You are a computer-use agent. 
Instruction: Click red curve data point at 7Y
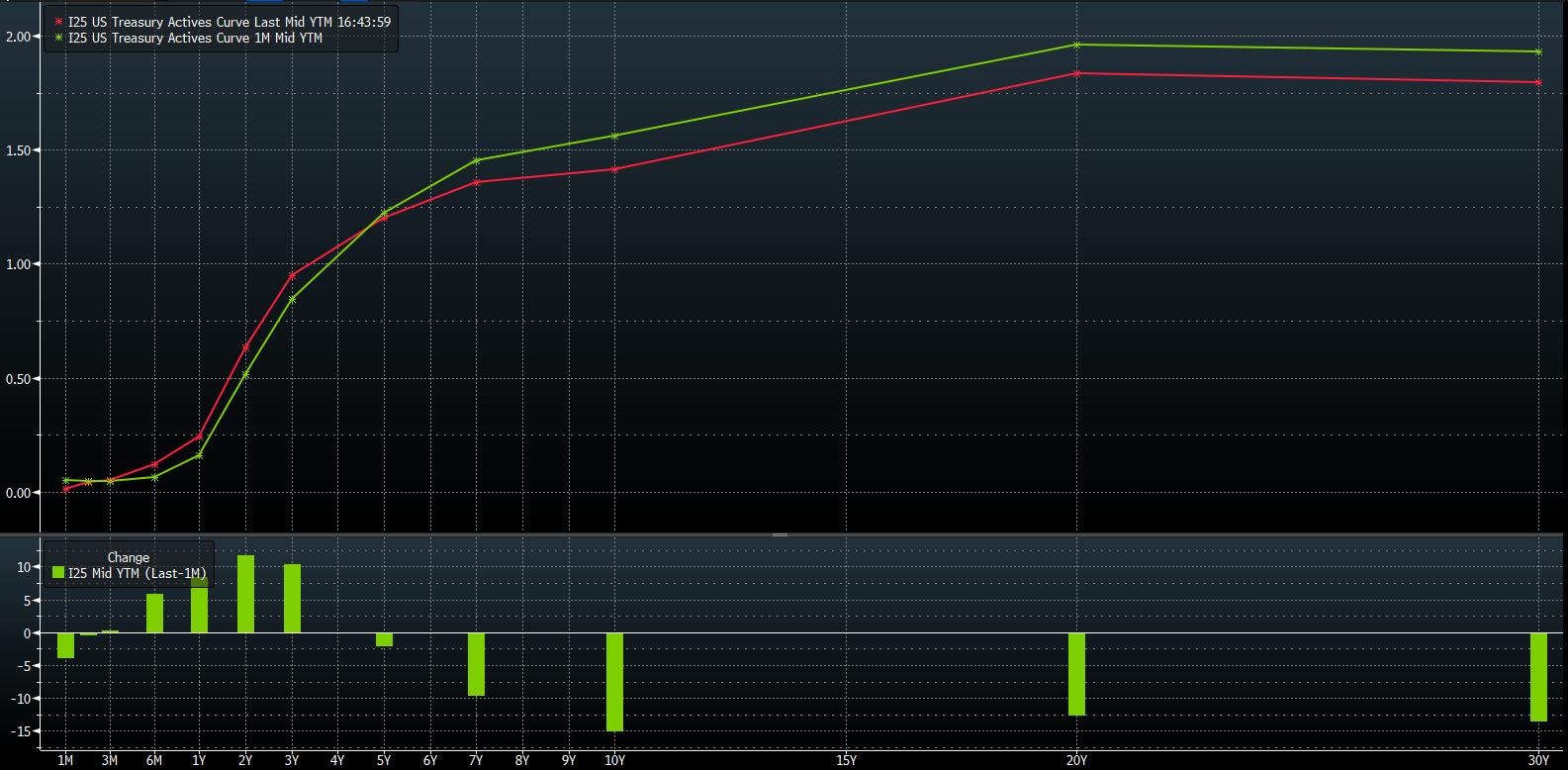(x=476, y=182)
